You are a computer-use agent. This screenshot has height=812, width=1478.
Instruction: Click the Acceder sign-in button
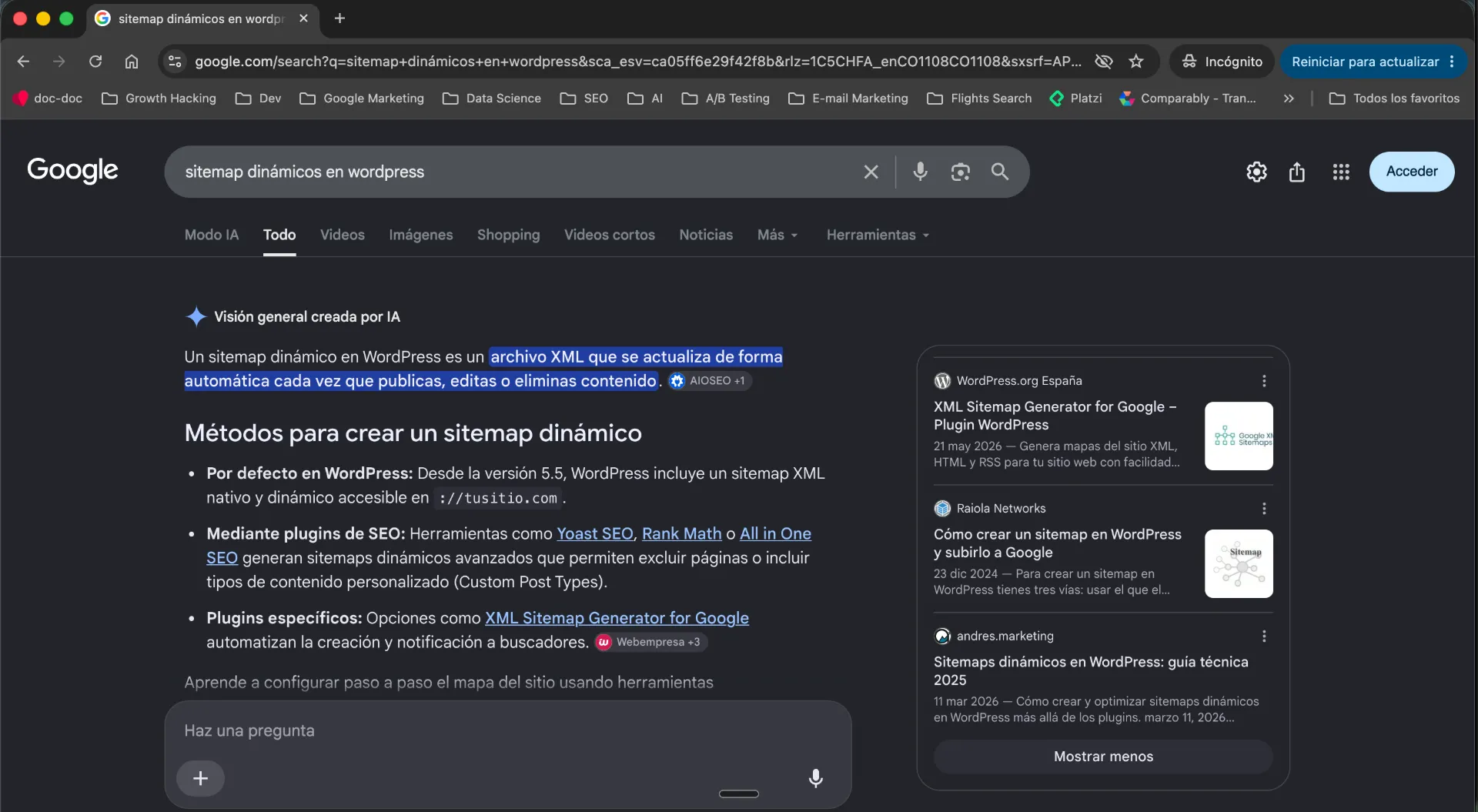(1412, 172)
